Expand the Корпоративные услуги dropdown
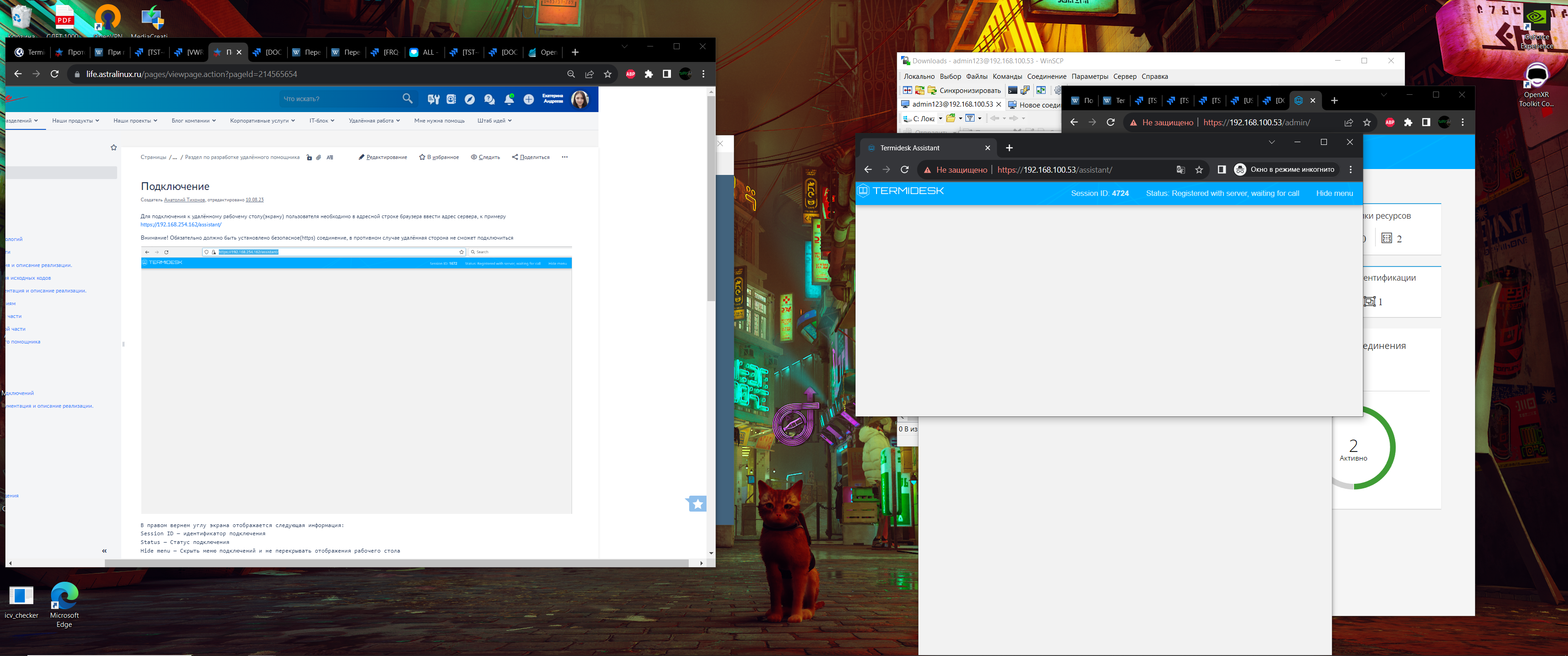 pos(262,121)
